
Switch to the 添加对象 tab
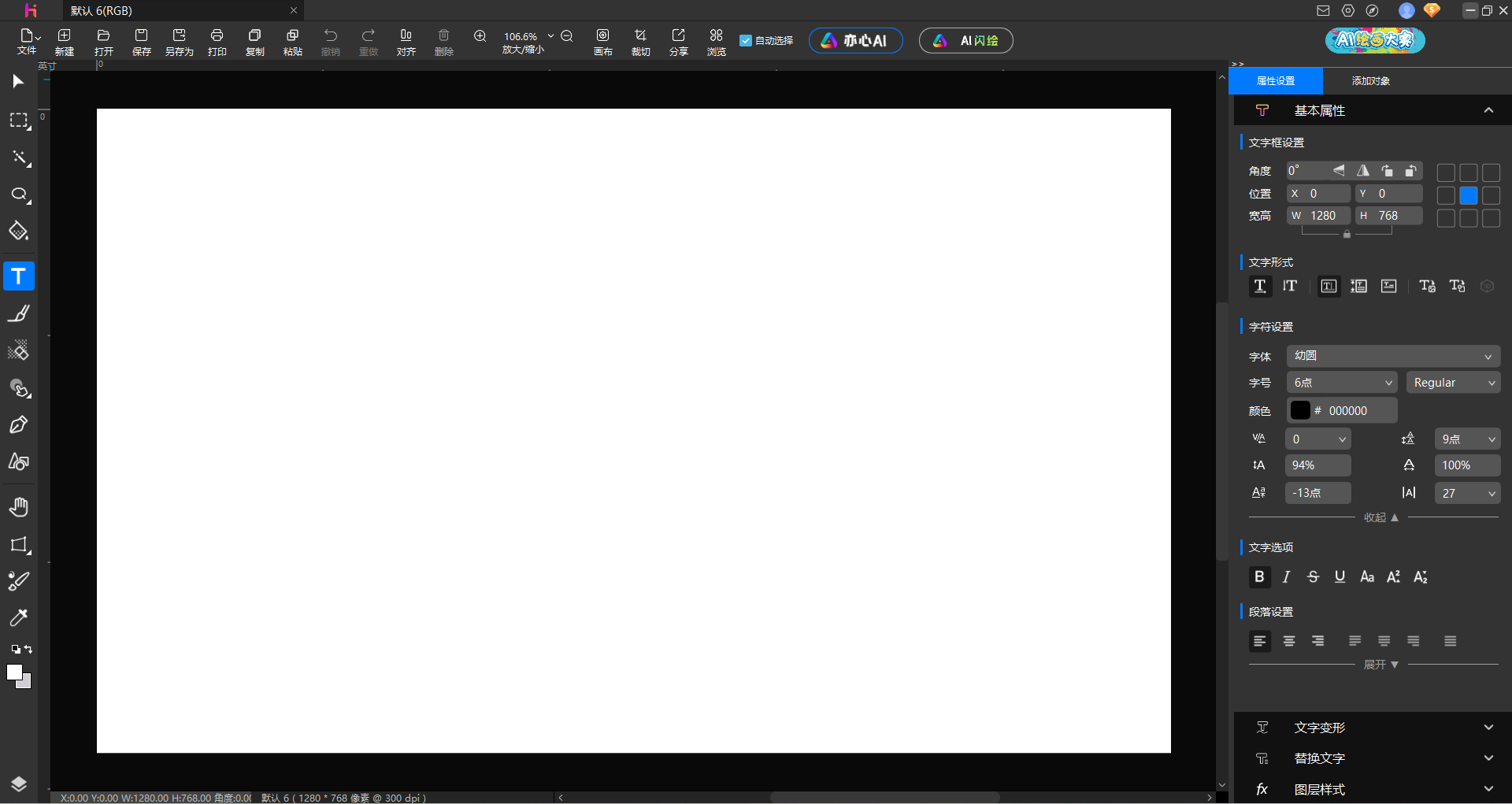tap(1370, 81)
